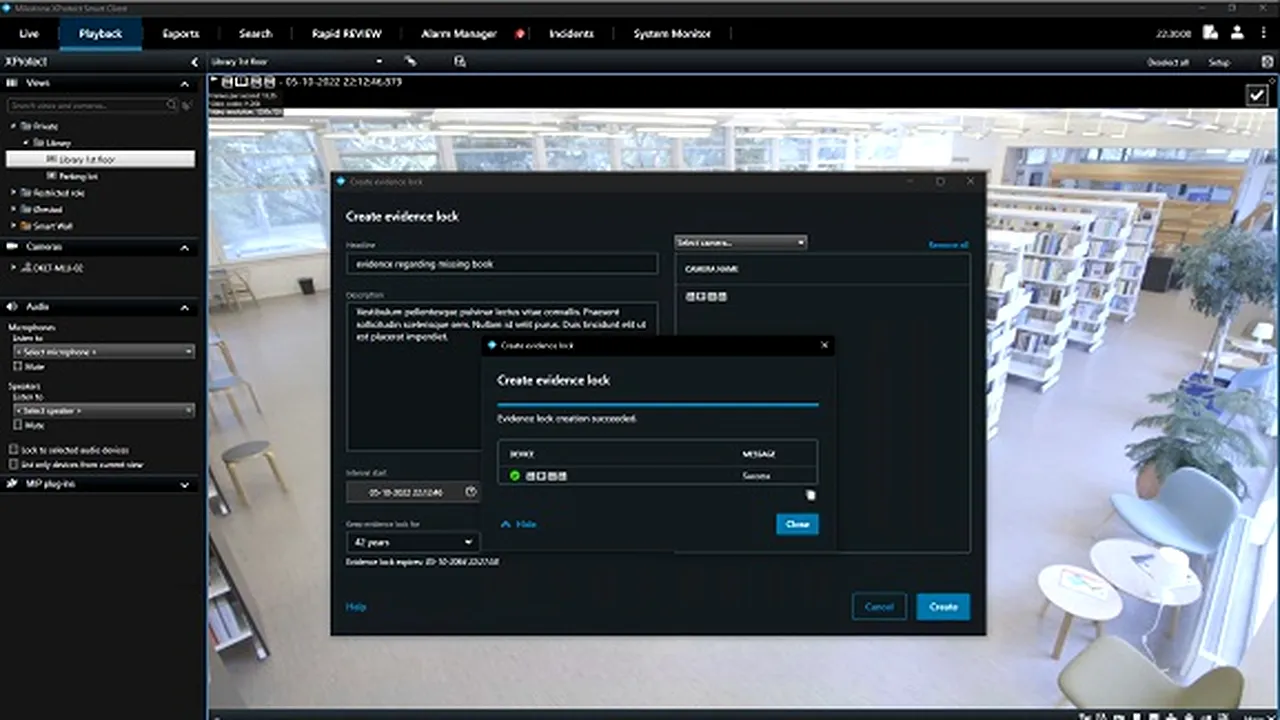The image size is (1280, 720).
Task: Open the Select microphone dropdown
Action: [x=102, y=352]
